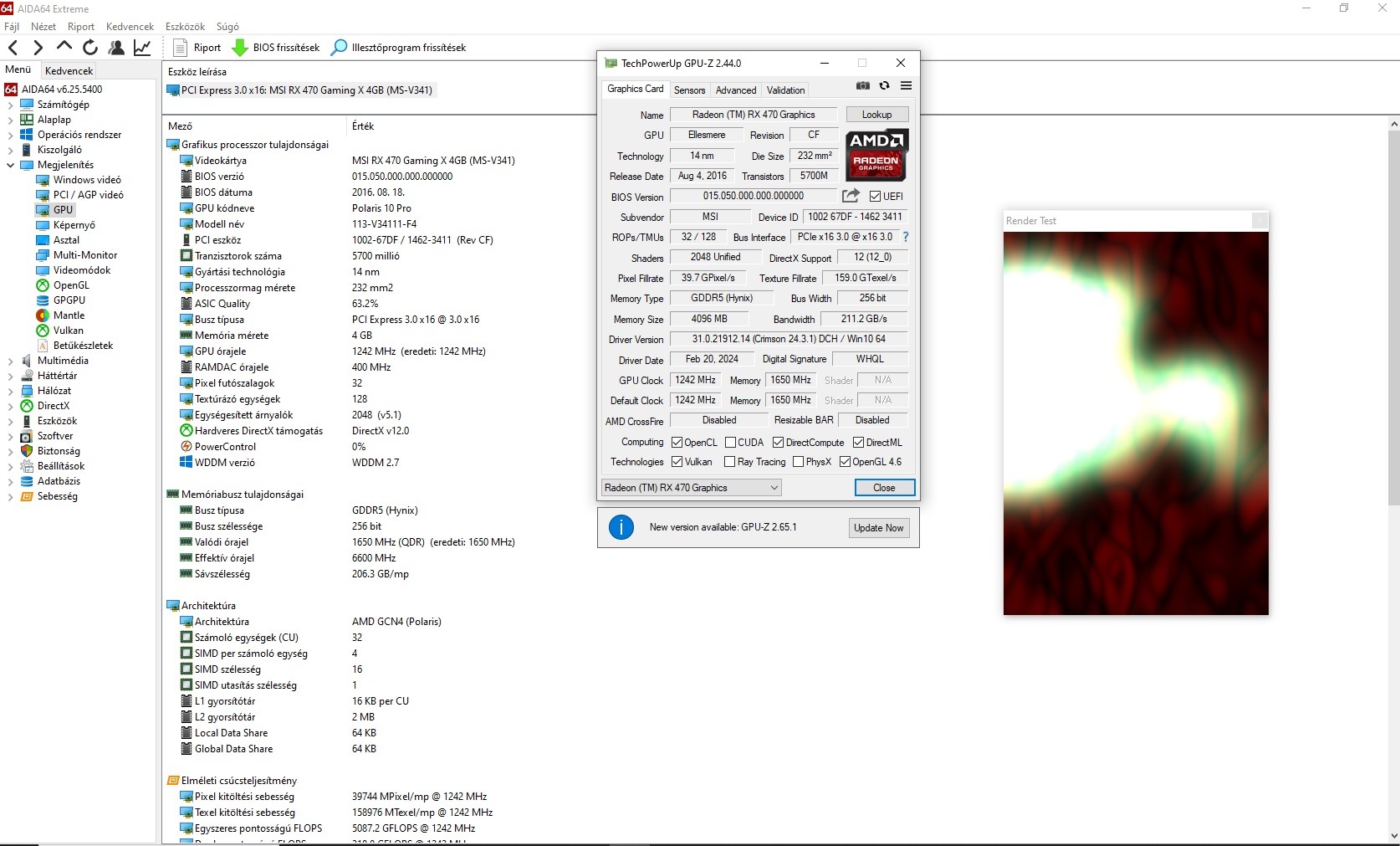The height and width of the screenshot is (846, 1400).
Task: Select Vulkan in the sidebar tree
Action: pos(68,331)
